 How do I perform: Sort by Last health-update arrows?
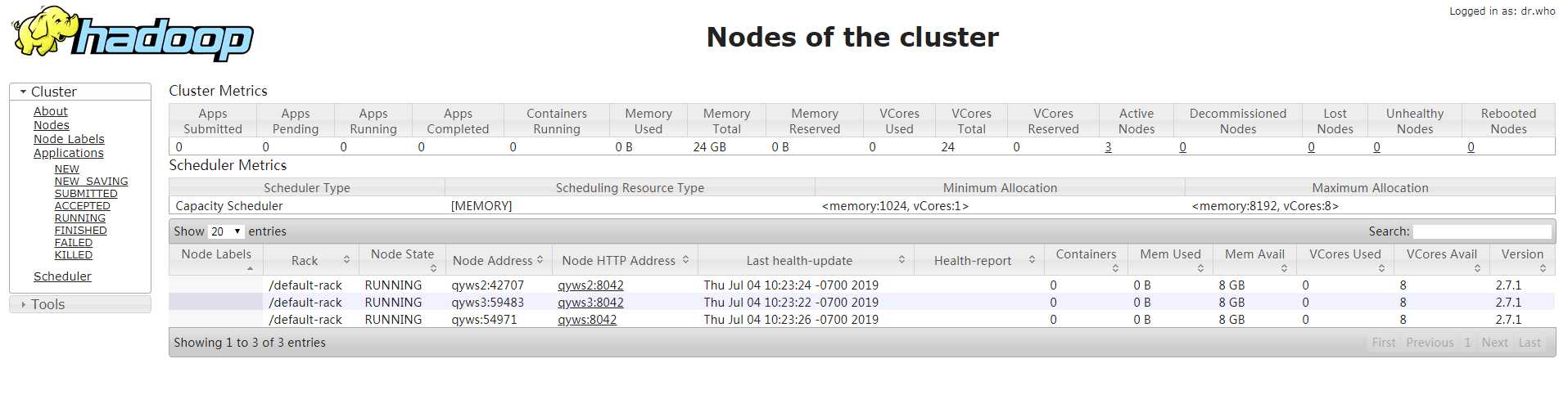pyautogui.click(x=901, y=260)
